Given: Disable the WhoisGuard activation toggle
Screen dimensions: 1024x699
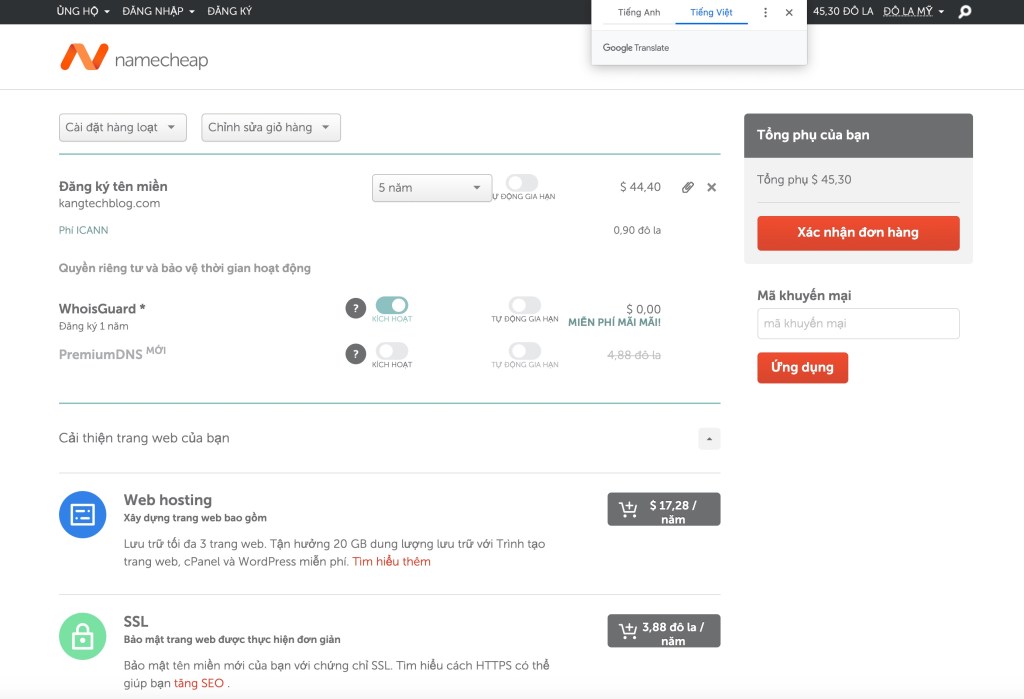Looking at the screenshot, I should point(392,305).
